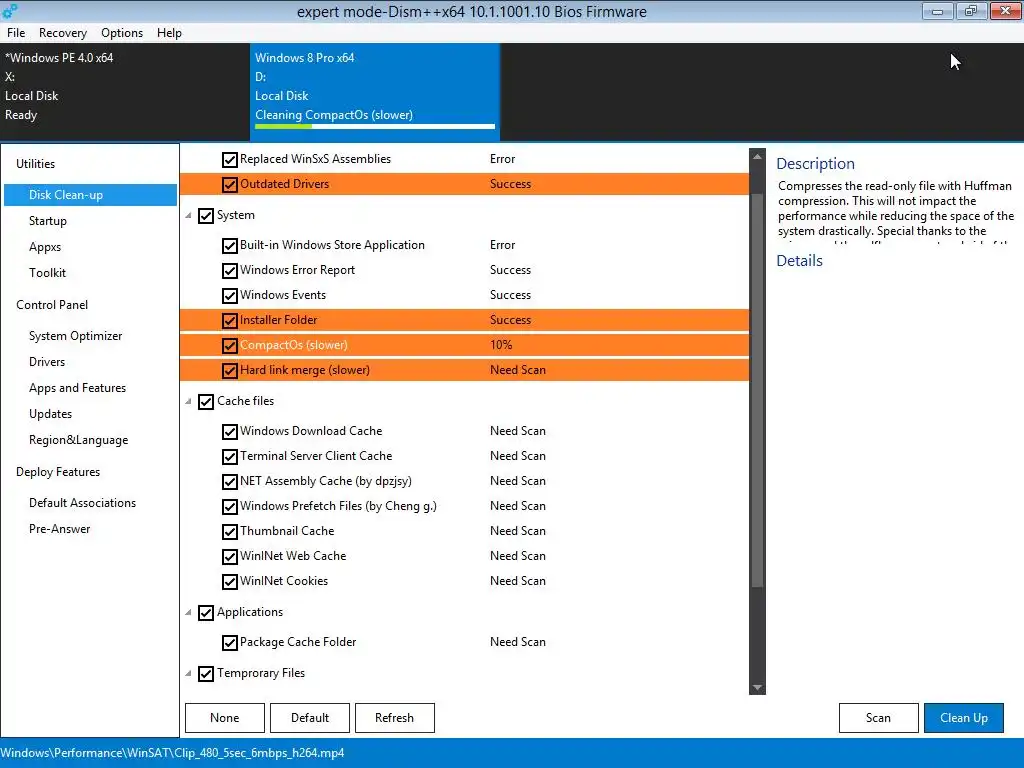Click the None button
This screenshot has width=1024, height=768.
click(225, 718)
